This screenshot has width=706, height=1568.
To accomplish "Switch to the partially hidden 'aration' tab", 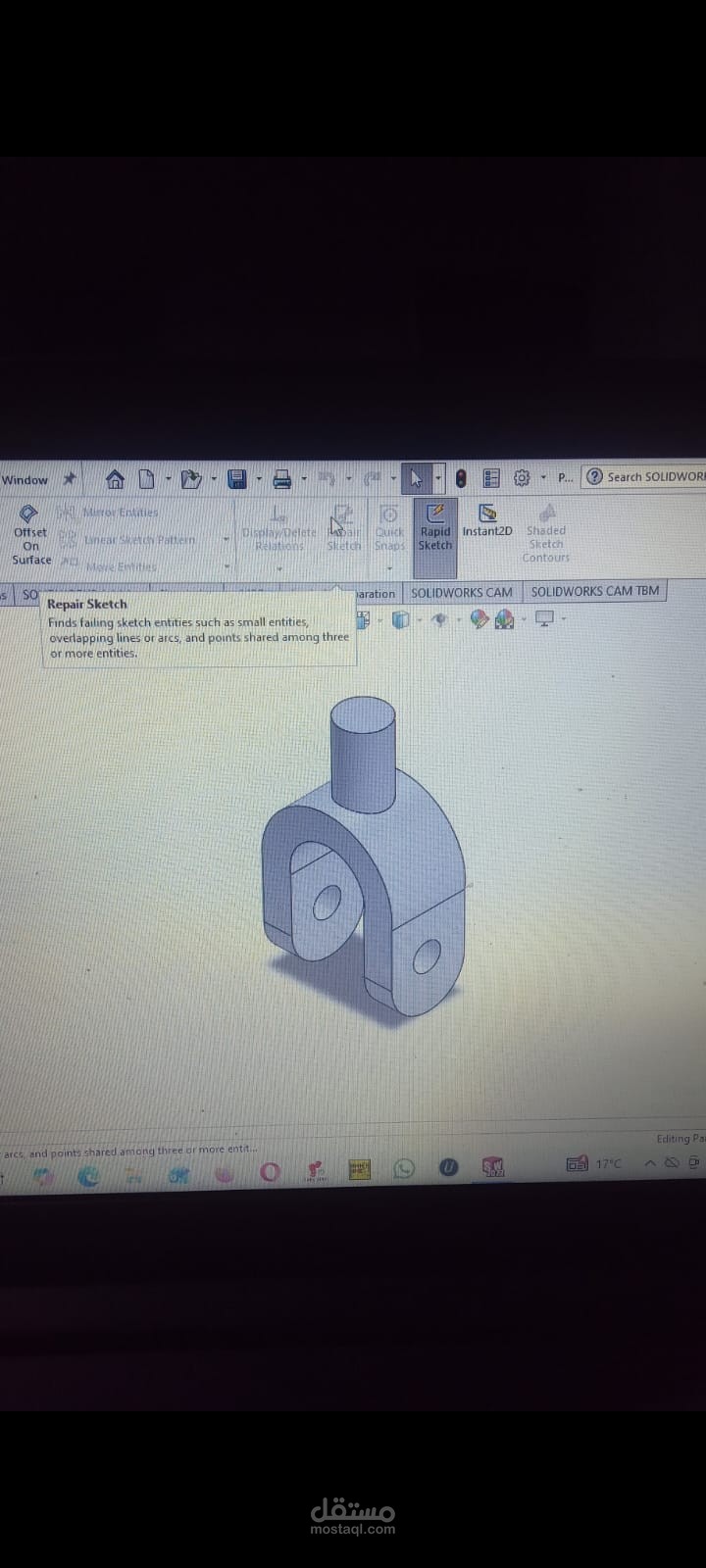I will click(x=376, y=594).
